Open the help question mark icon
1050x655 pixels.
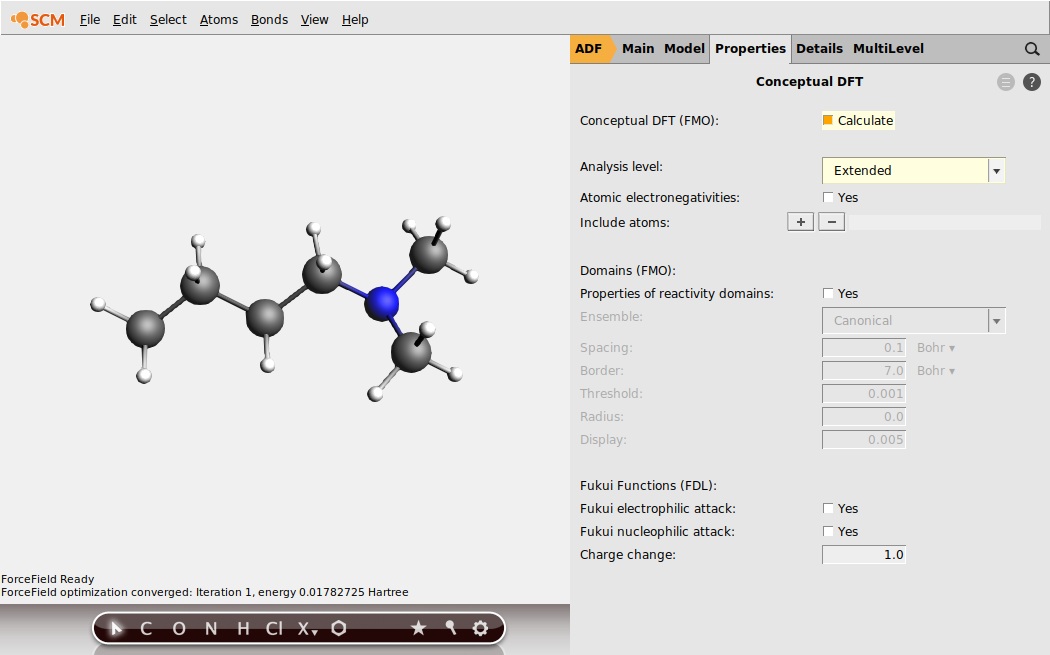click(x=1032, y=82)
